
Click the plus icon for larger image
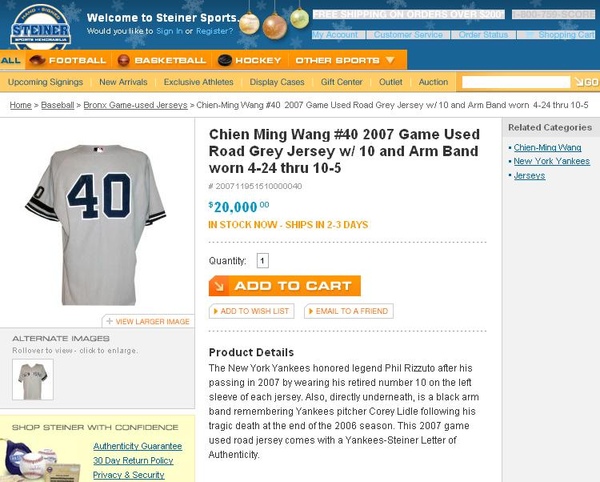click(109, 321)
